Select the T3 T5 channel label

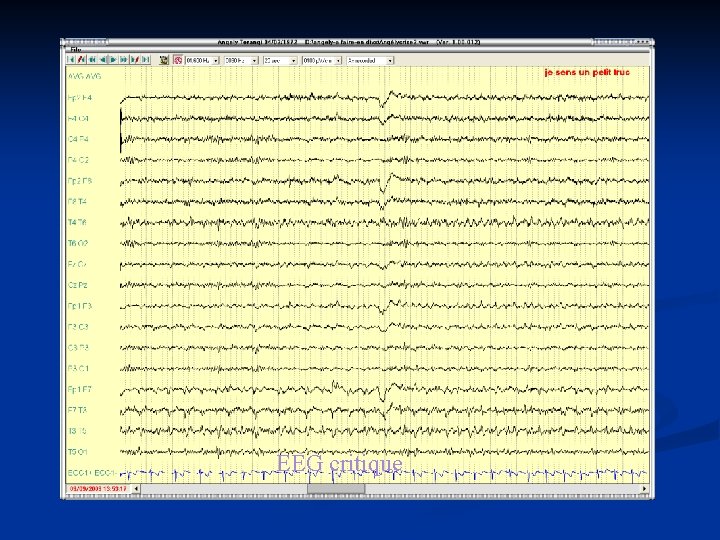77,431
